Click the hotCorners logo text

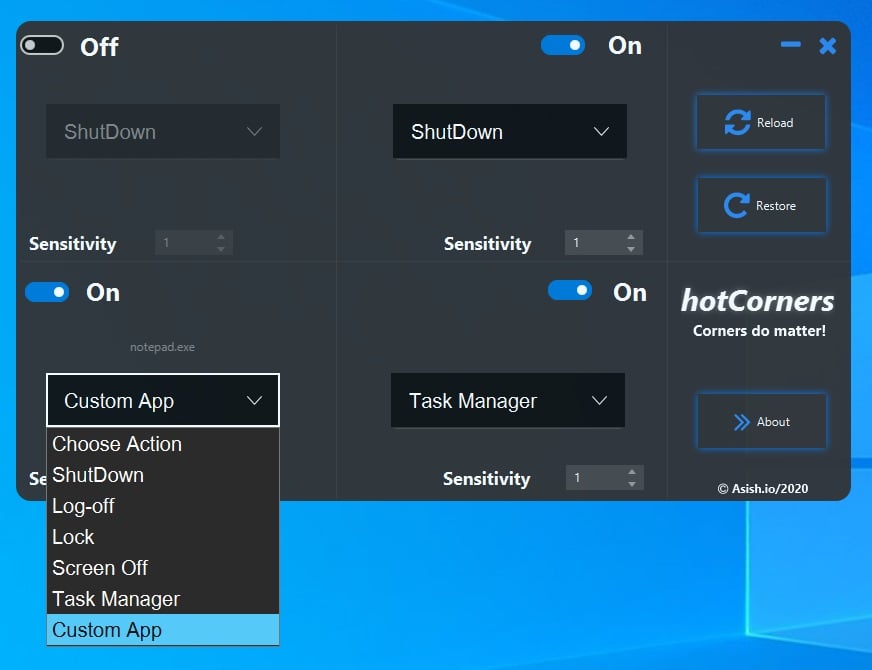point(757,301)
